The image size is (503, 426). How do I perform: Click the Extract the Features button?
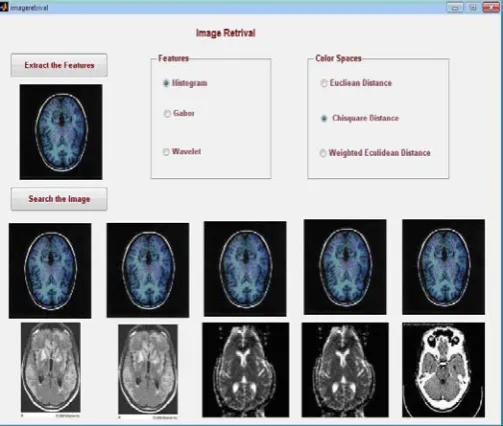(59, 65)
